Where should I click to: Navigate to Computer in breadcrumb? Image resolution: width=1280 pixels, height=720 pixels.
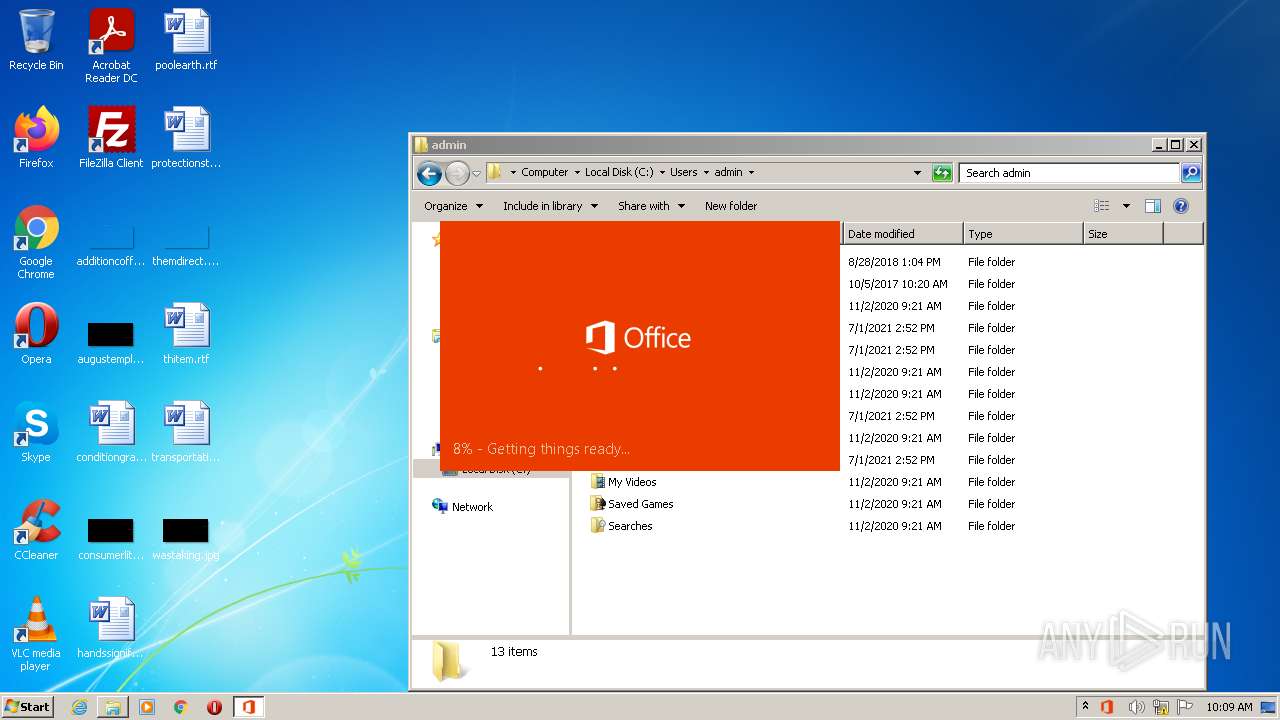(x=544, y=173)
